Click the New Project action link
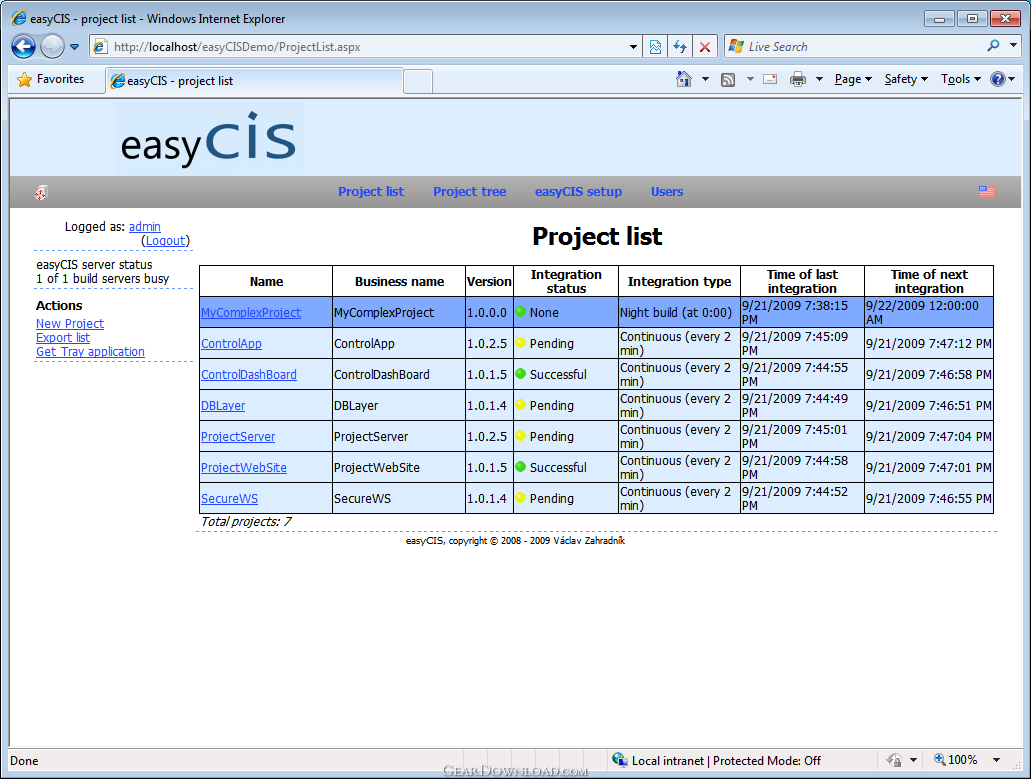The height and width of the screenshot is (779, 1031). 70,324
